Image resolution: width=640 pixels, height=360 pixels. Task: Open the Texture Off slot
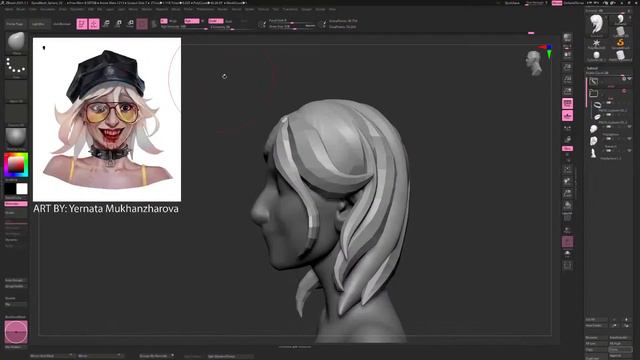(16, 115)
